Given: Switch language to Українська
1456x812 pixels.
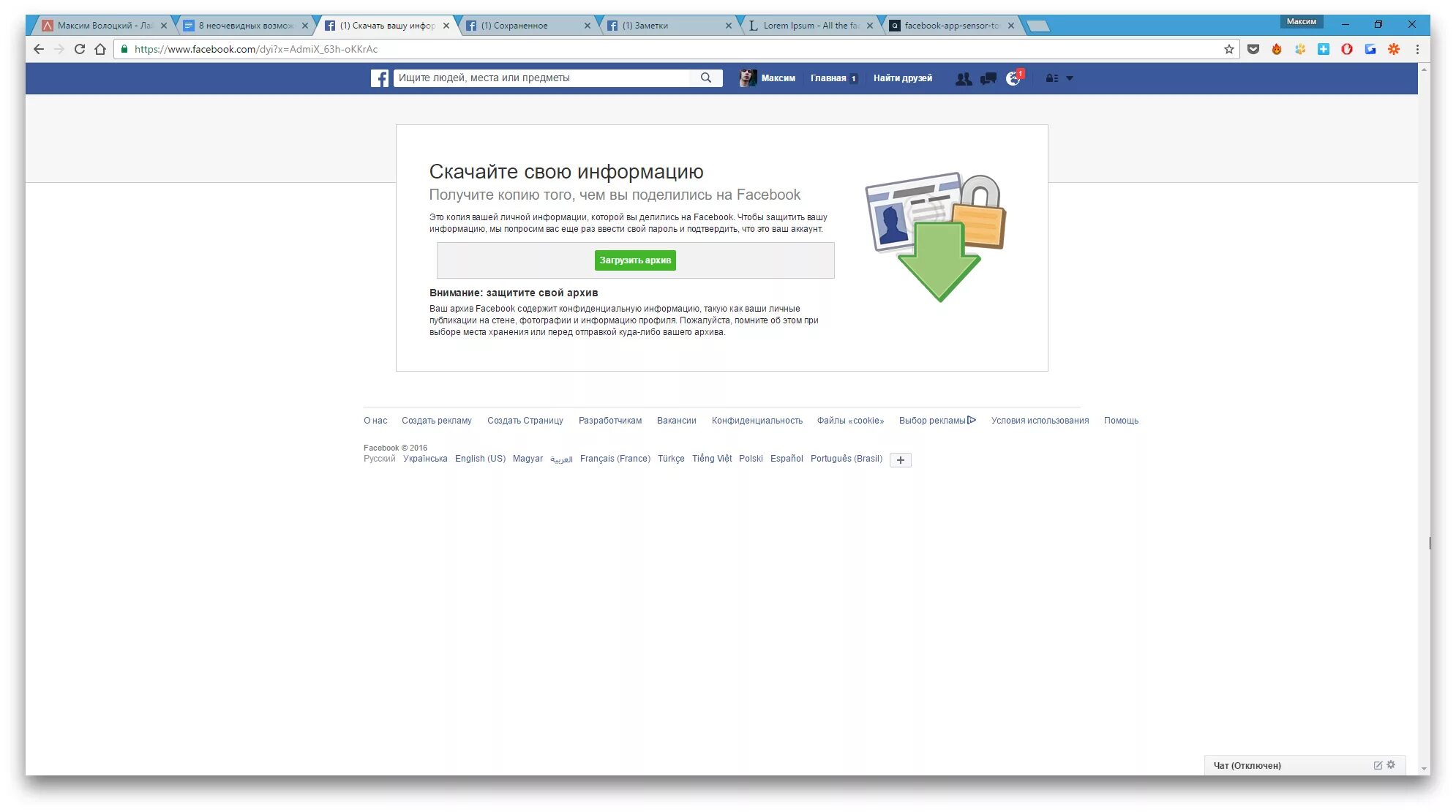Looking at the screenshot, I should 425,459.
